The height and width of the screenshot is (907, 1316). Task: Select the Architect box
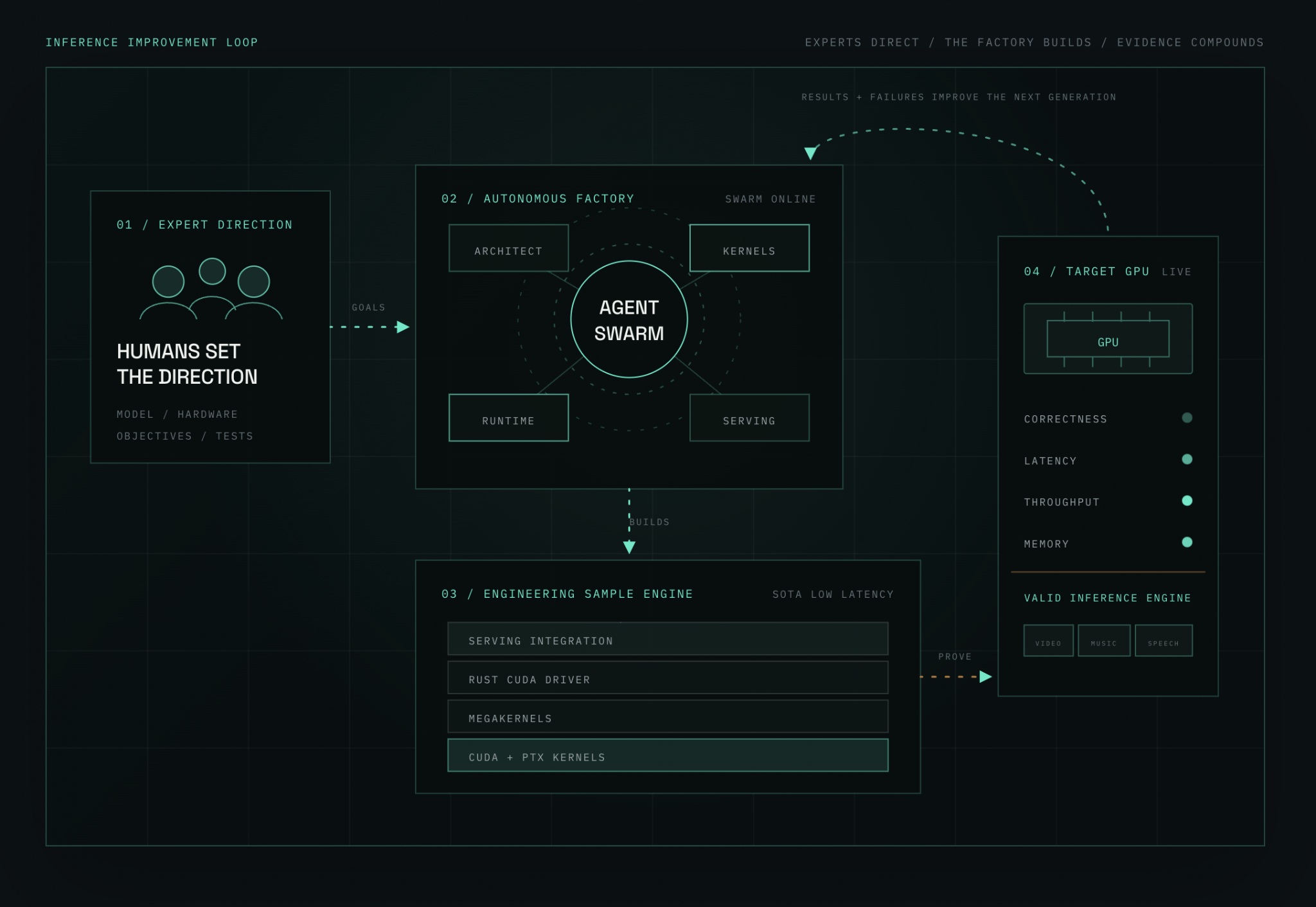(x=508, y=248)
